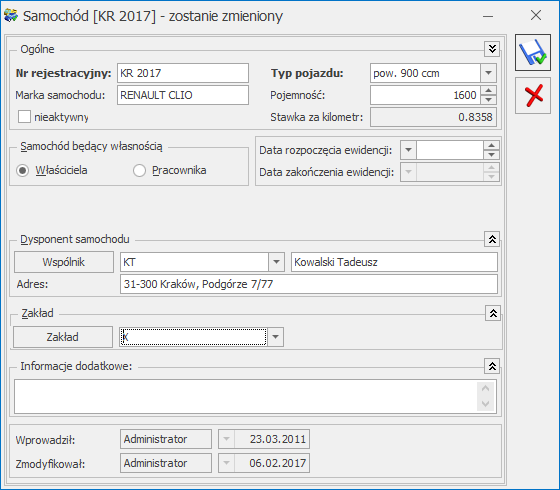Increase the Data rozpoczęcia ewidencji date spinner
The width and height of the screenshot is (560, 490).
(491, 145)
